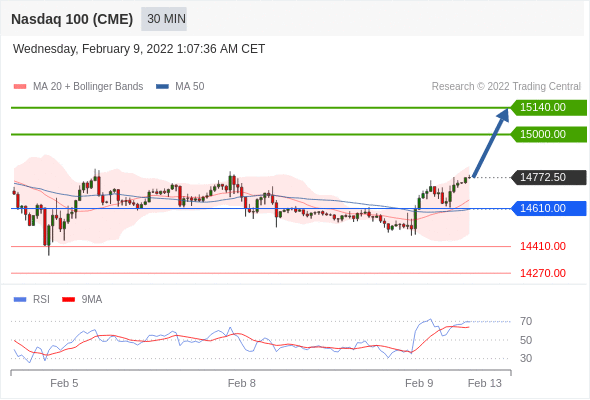Click the Feb 13 date axis marker
The image size is (590, 400).
point(485,383)
